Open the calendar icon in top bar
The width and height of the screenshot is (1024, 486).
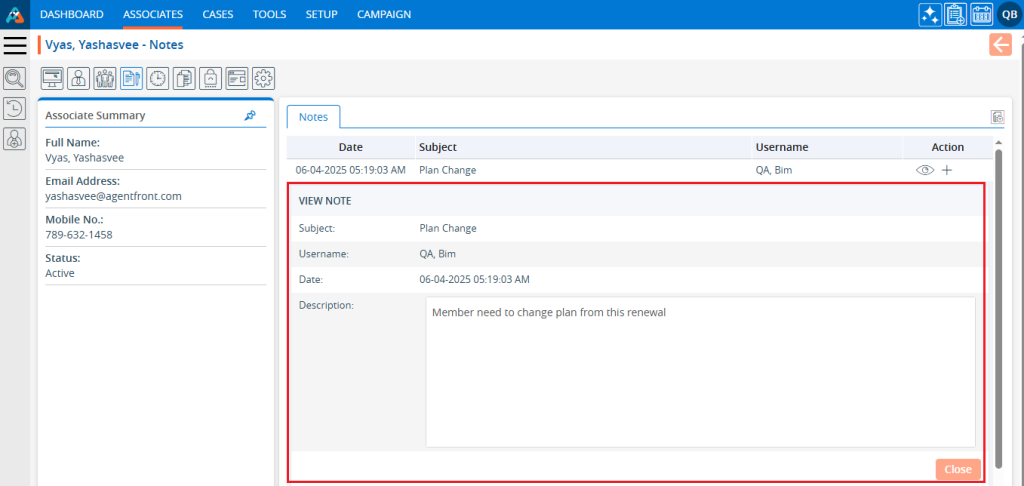981,14
